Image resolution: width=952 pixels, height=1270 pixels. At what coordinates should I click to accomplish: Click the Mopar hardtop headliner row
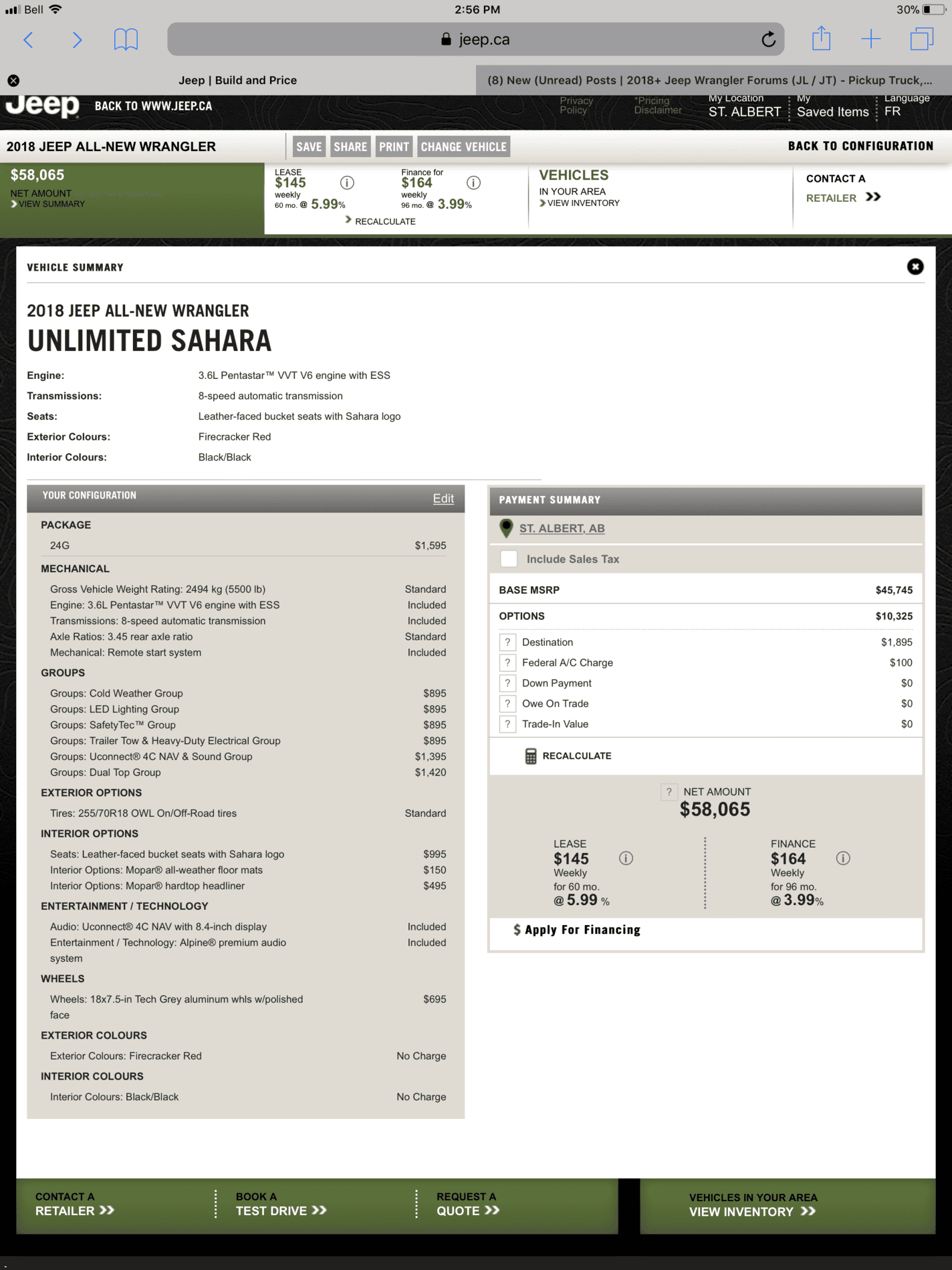pyautogui.click(x=248, y=886)
